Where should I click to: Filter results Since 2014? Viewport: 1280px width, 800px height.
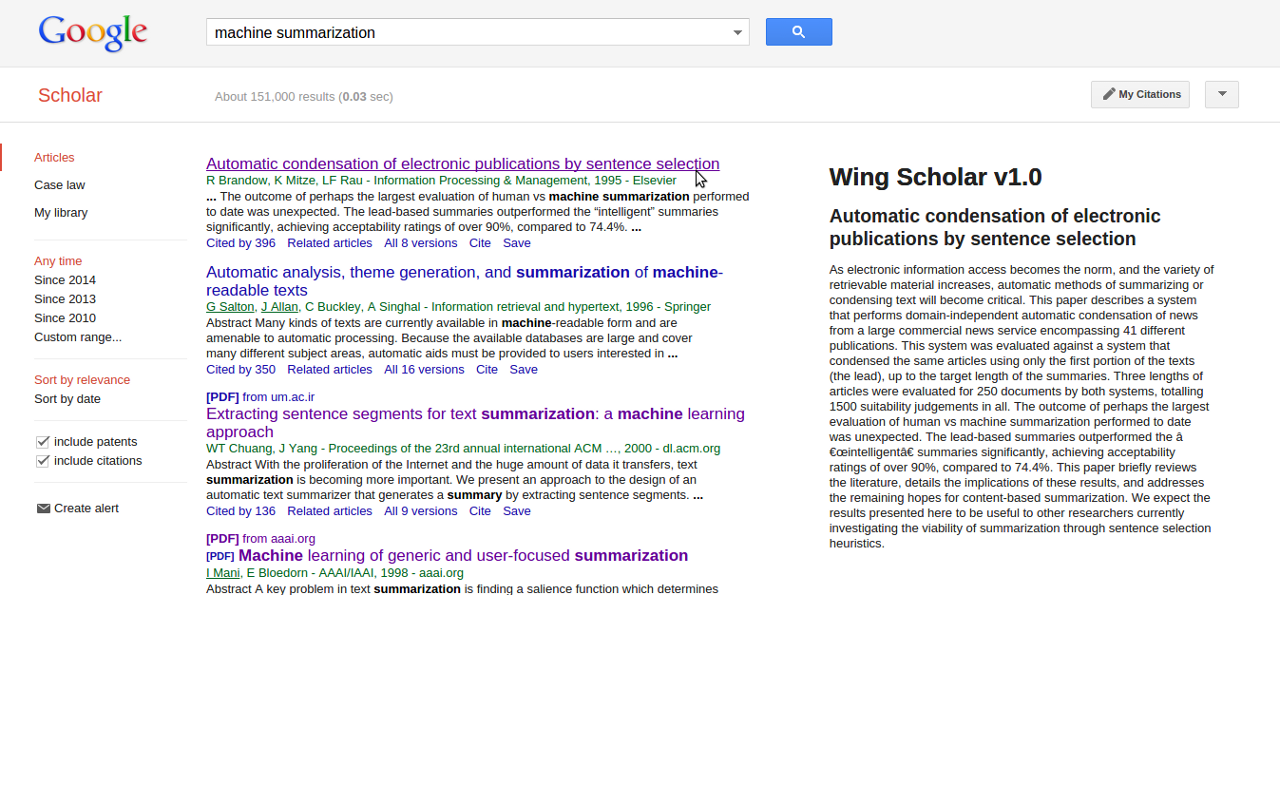(65, 280)
